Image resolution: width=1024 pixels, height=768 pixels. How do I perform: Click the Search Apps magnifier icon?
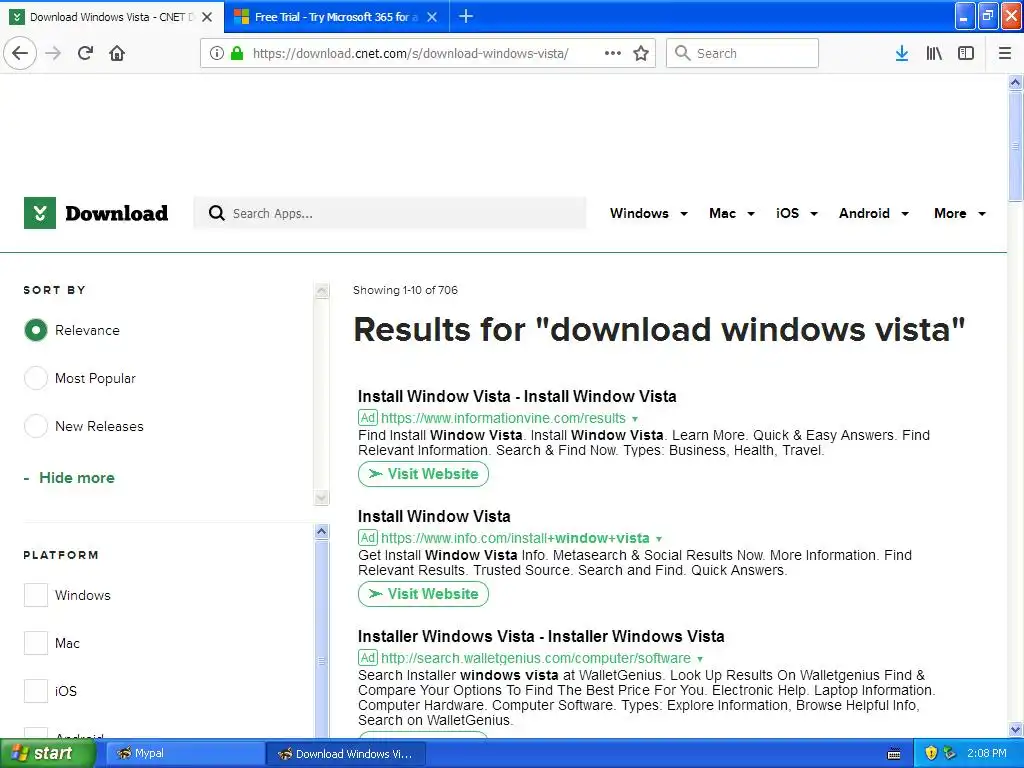click(x=216, y=213)
